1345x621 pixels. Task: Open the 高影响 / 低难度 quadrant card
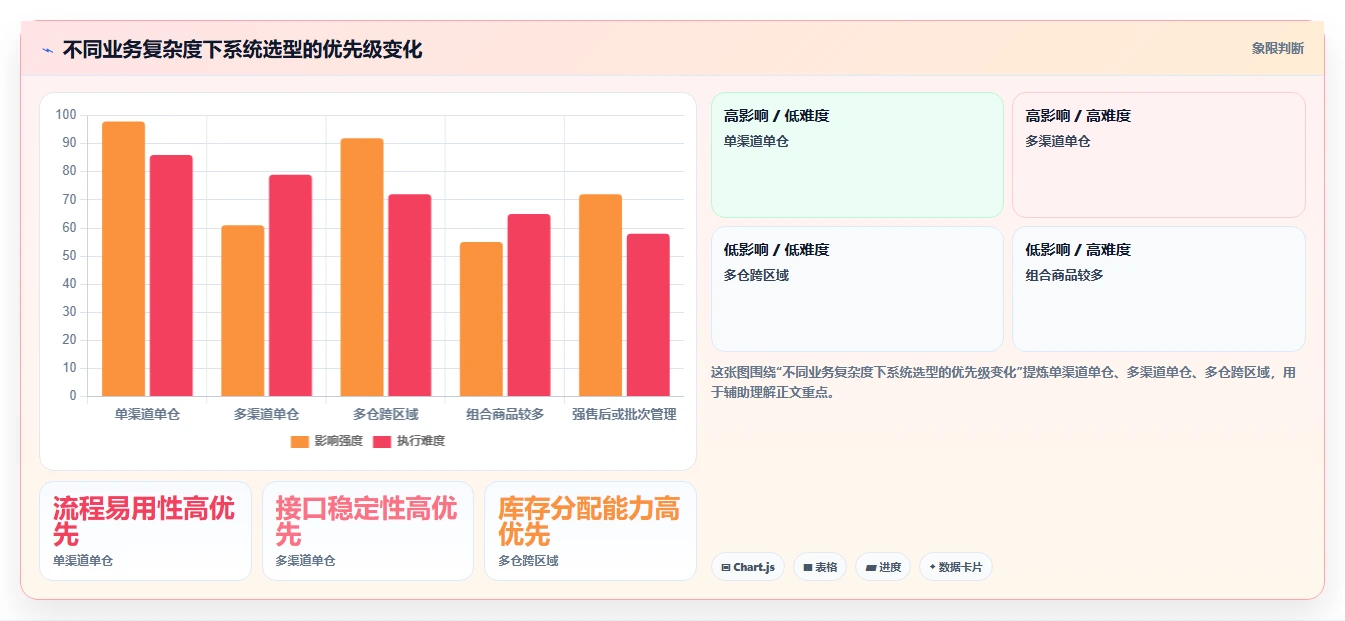pyautogui.click(x=857, y=155)
